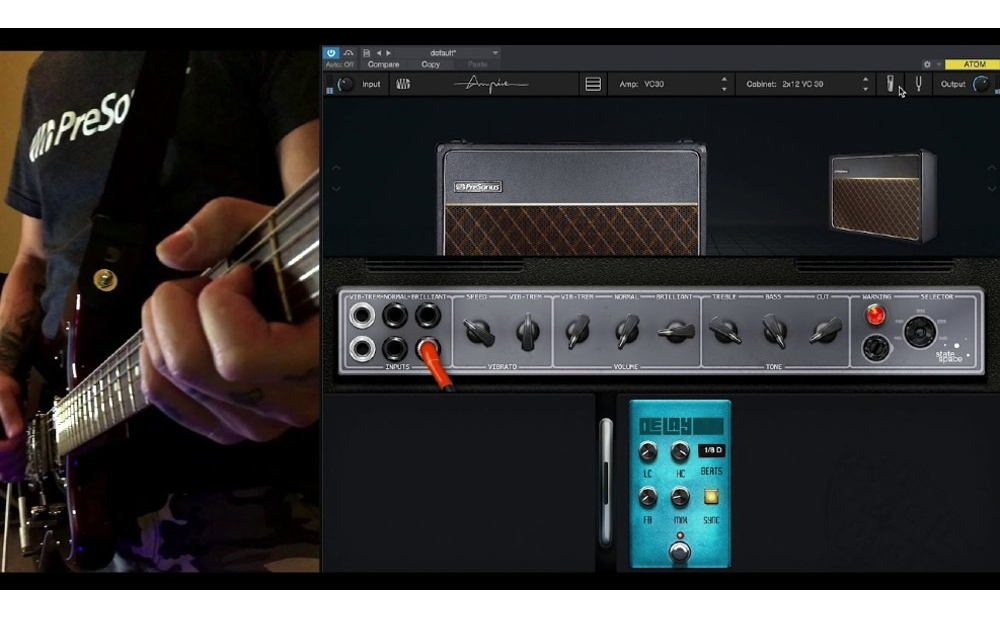1000x618 pixels.
Task: Toggle the plugin power bypass button
Action: pyautogui.click(x=331, y=53)
